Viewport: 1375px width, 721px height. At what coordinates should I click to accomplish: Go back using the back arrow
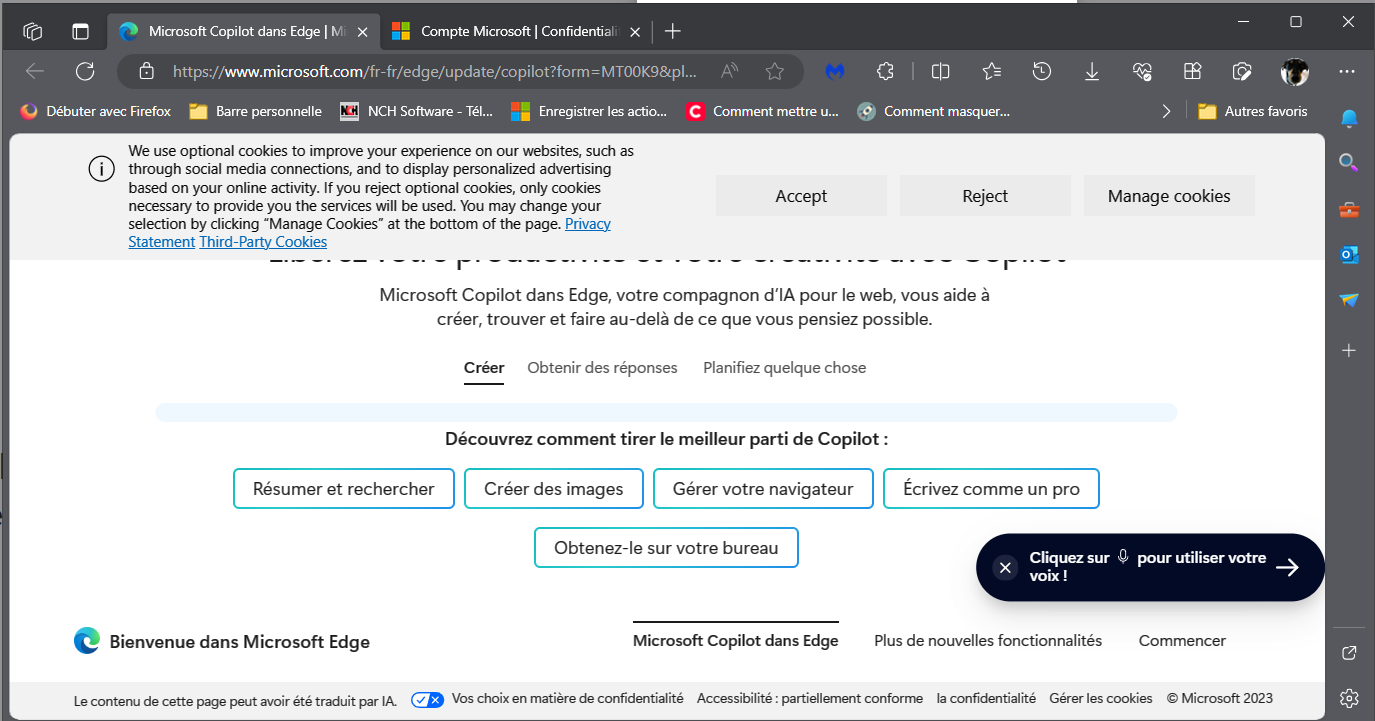point(35,71)
